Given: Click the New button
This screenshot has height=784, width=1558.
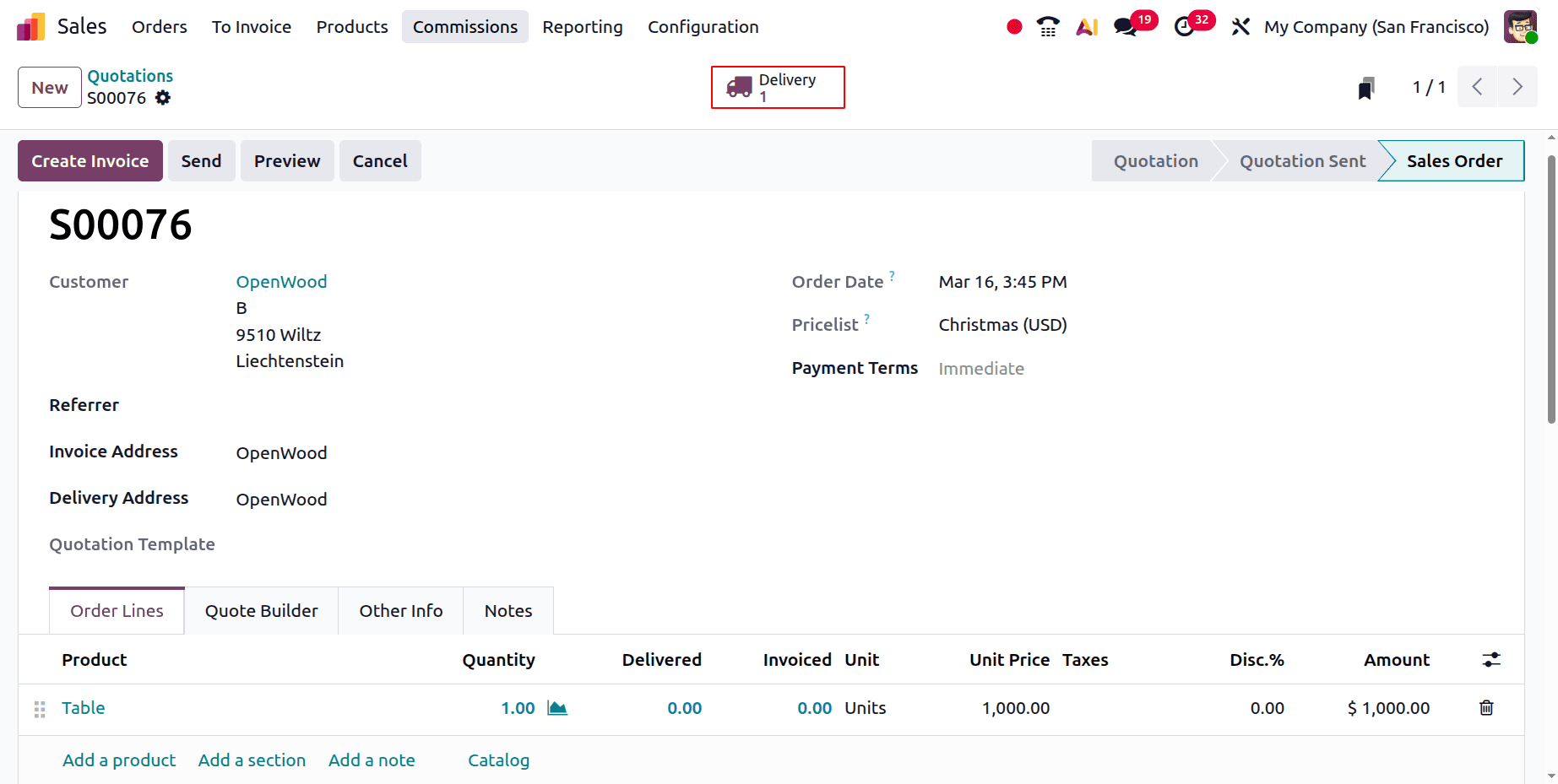Looking at the screenshot, I should (50, 88).
